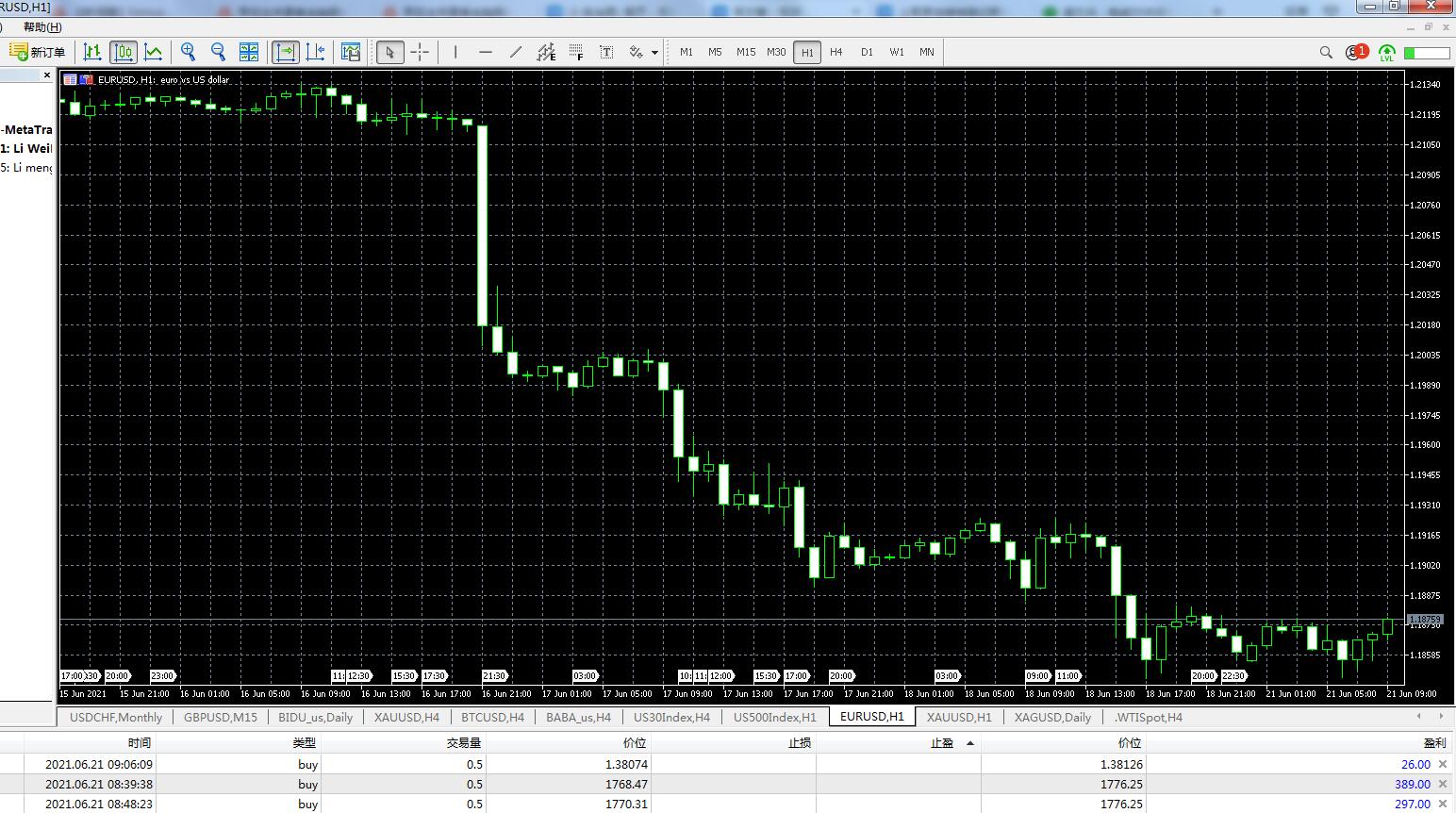The image size is (1456, 813).
Task: Open notifications with red badge
Action: 1357,53
